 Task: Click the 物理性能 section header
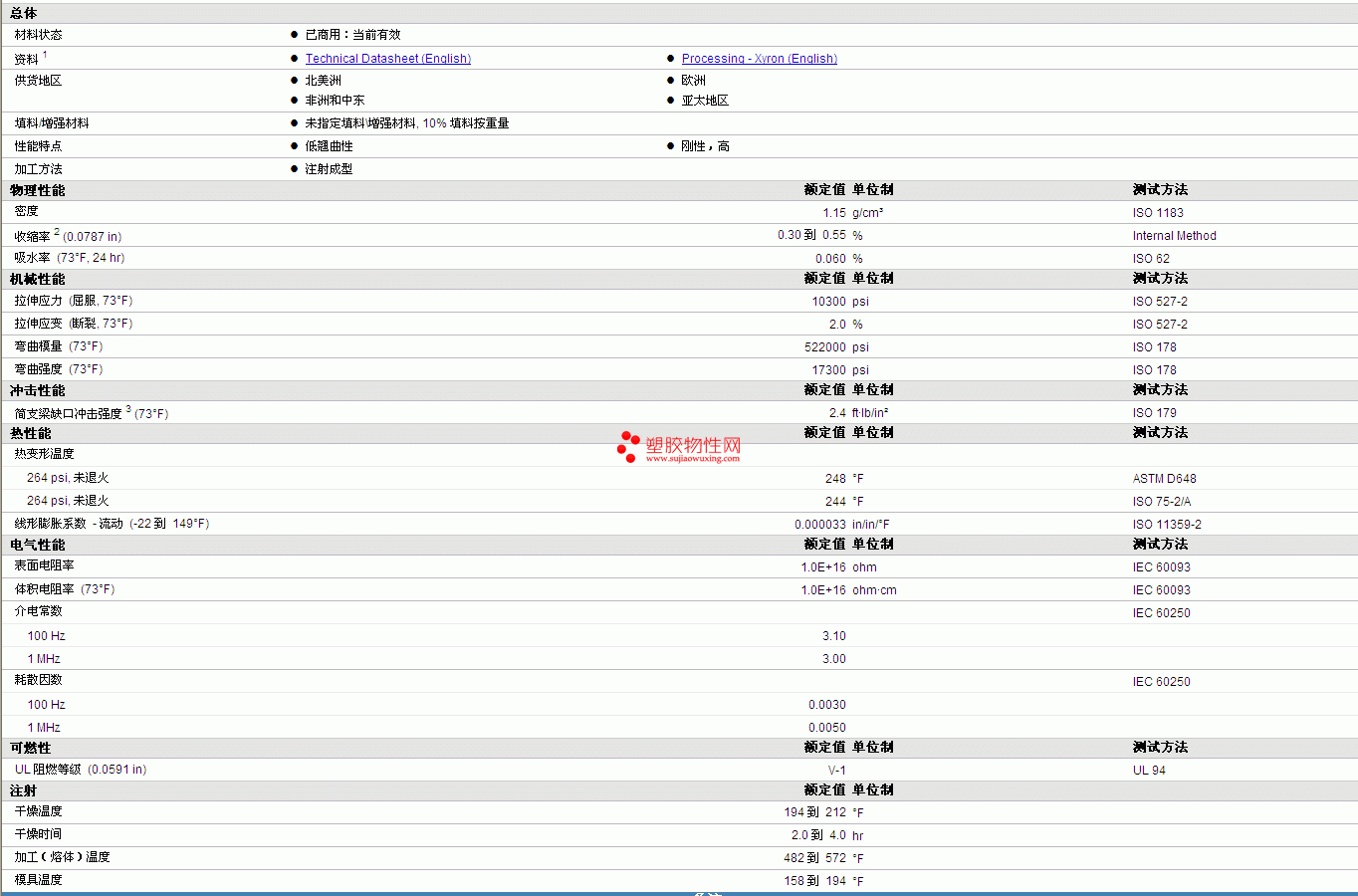(38, 190)
